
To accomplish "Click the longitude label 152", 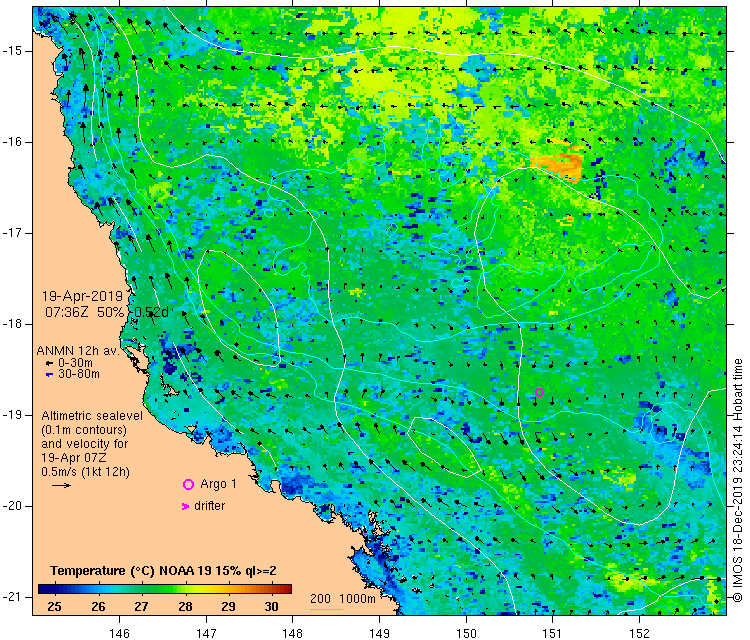I will tap(639, 633).
